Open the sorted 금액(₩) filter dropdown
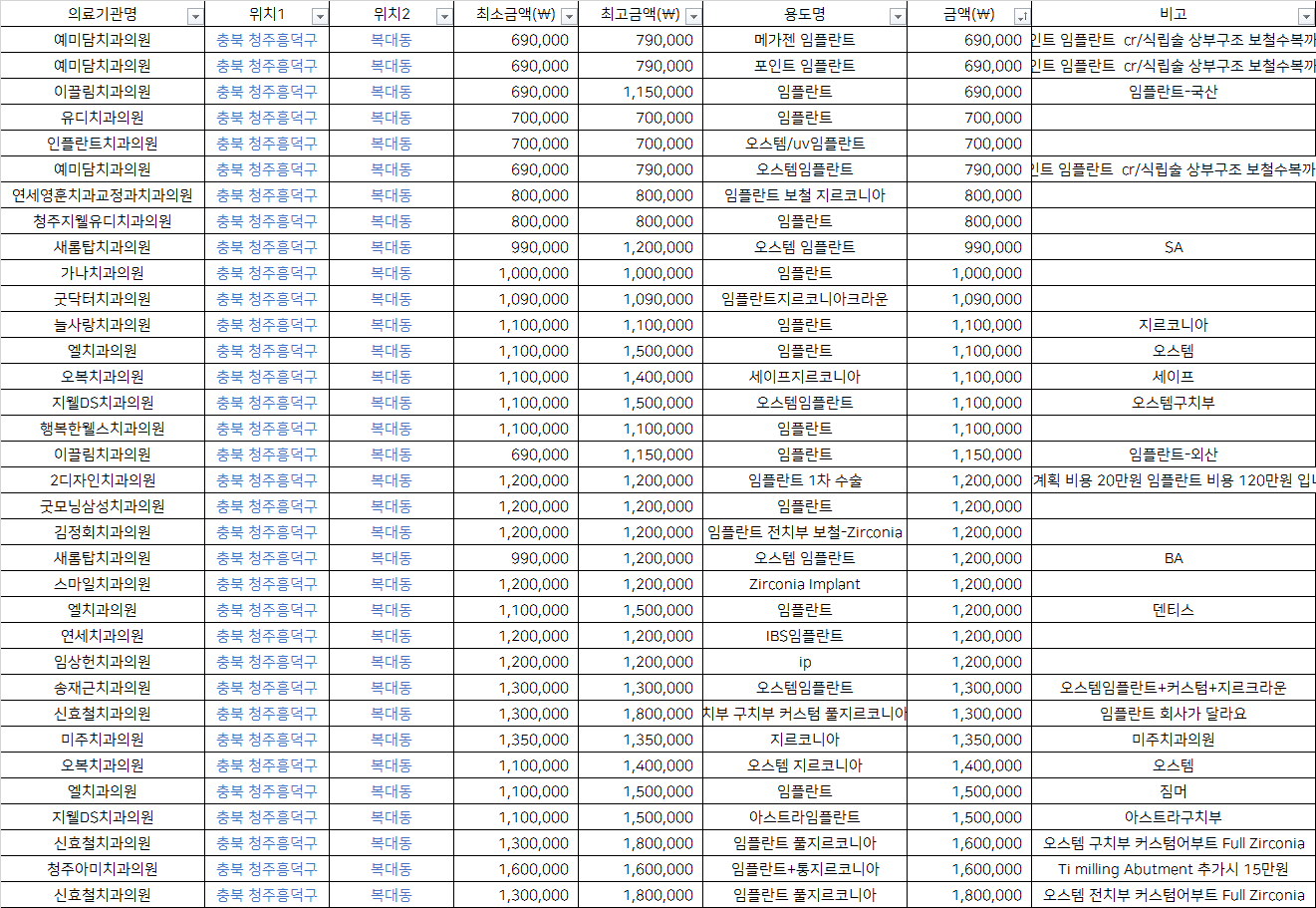 pyautogui.click(x=1021, y=16)
